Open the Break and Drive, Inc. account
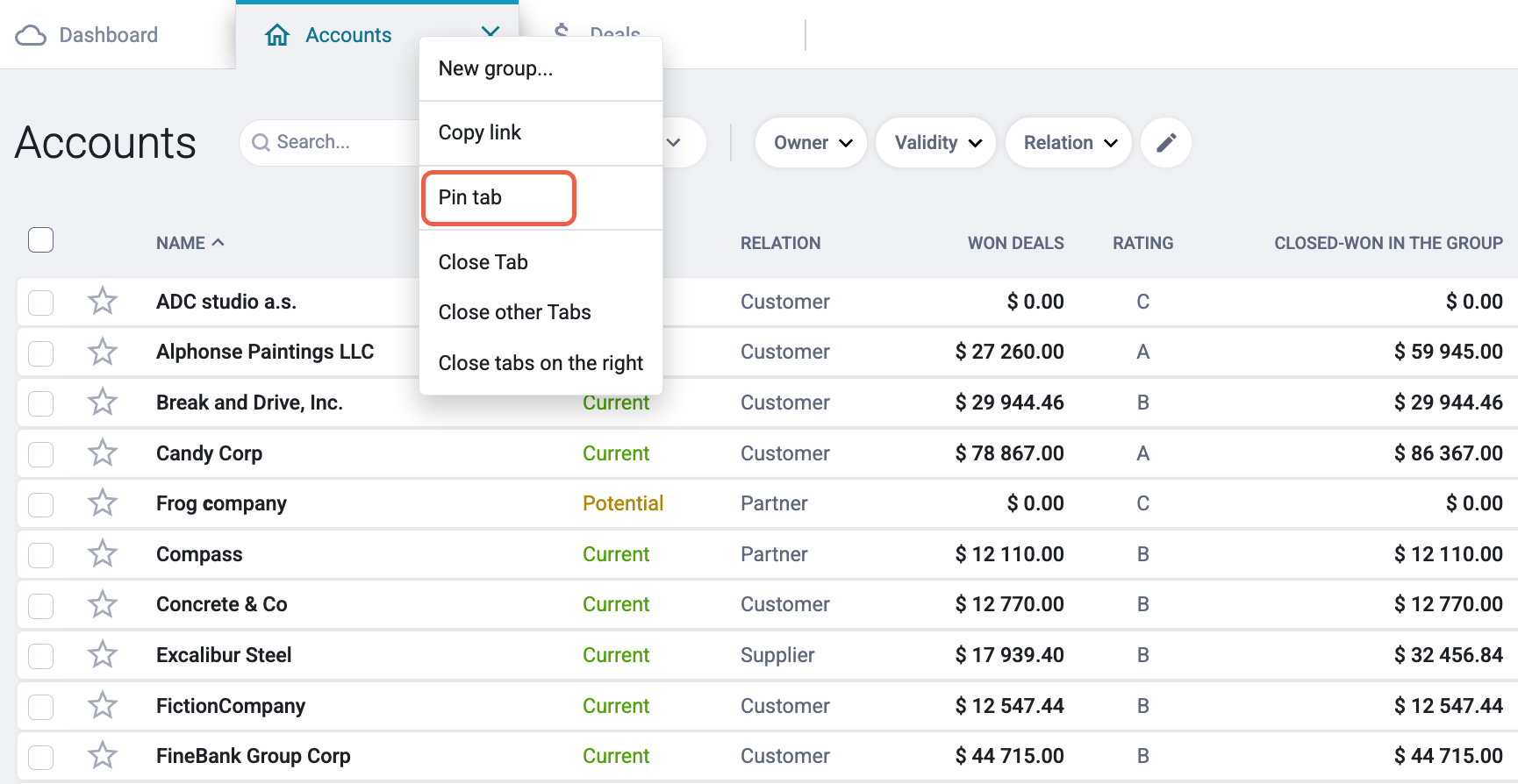Screen dimensions: 1518x784 point(249,403)
